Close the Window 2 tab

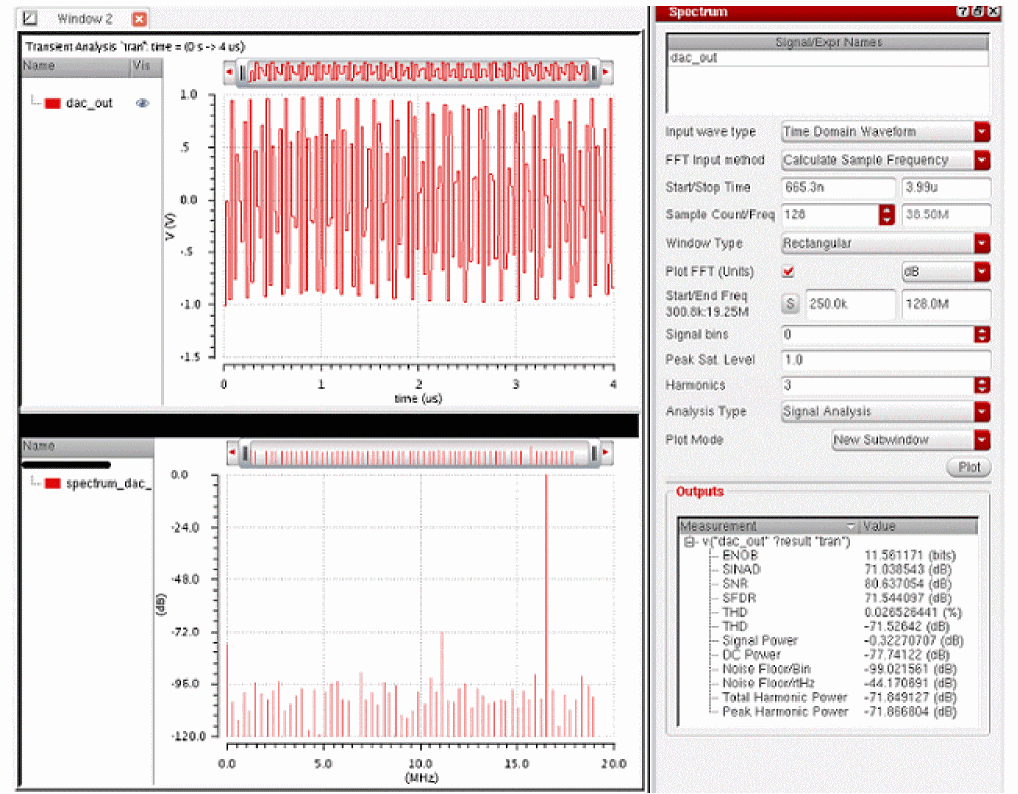(139, 19)
